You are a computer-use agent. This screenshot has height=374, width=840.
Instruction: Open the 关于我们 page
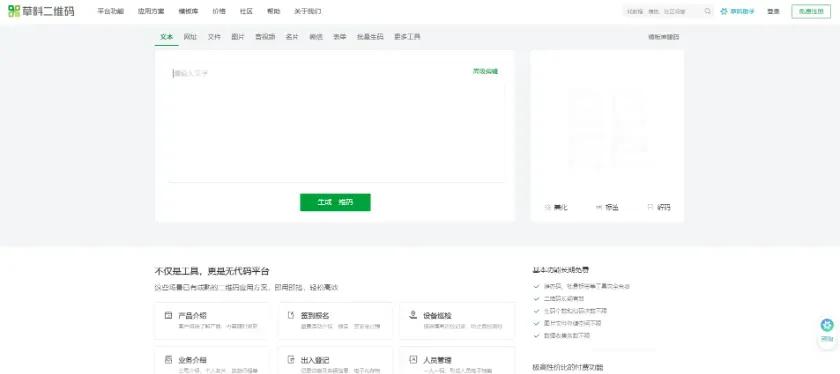pyautogui.click(x=308, y=11)
